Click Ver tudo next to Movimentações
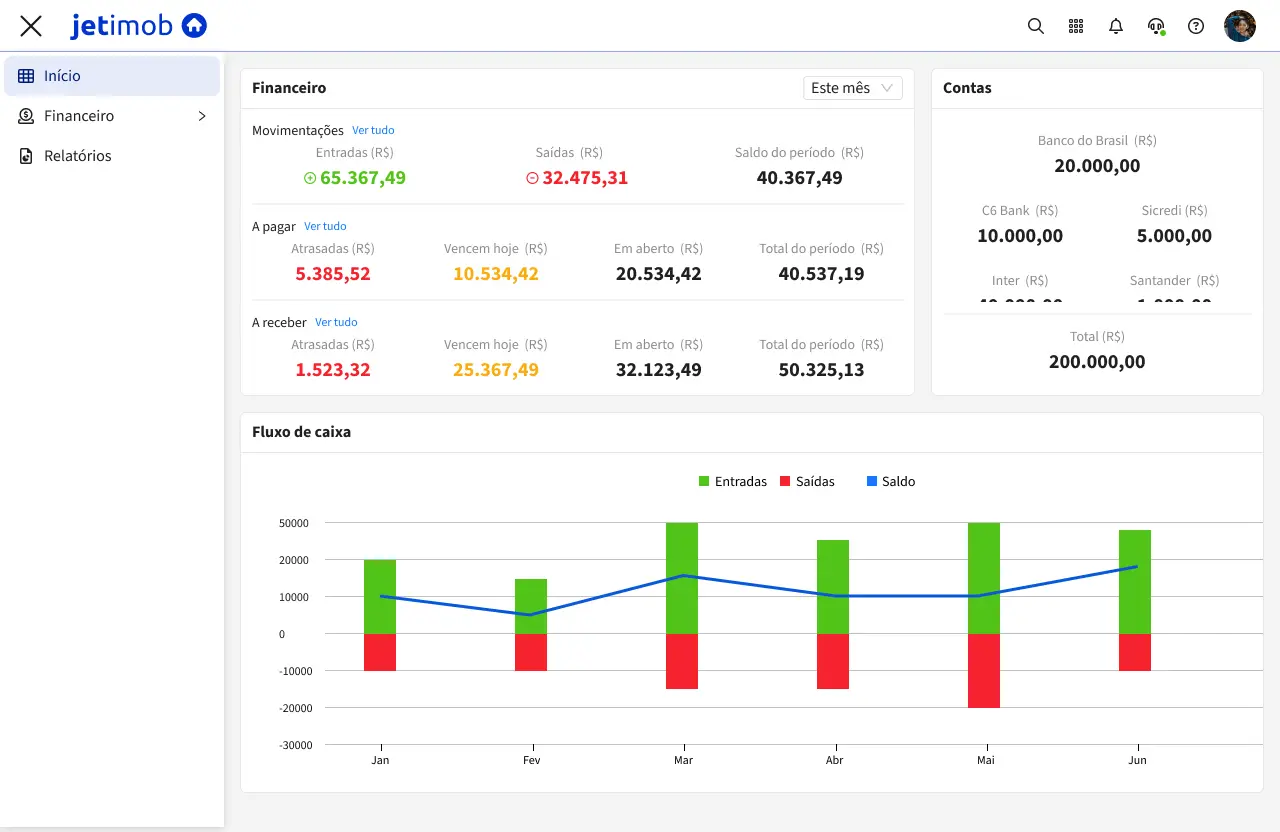Image resolution: width=1280 pixels, height=832 pixels. 373,130
